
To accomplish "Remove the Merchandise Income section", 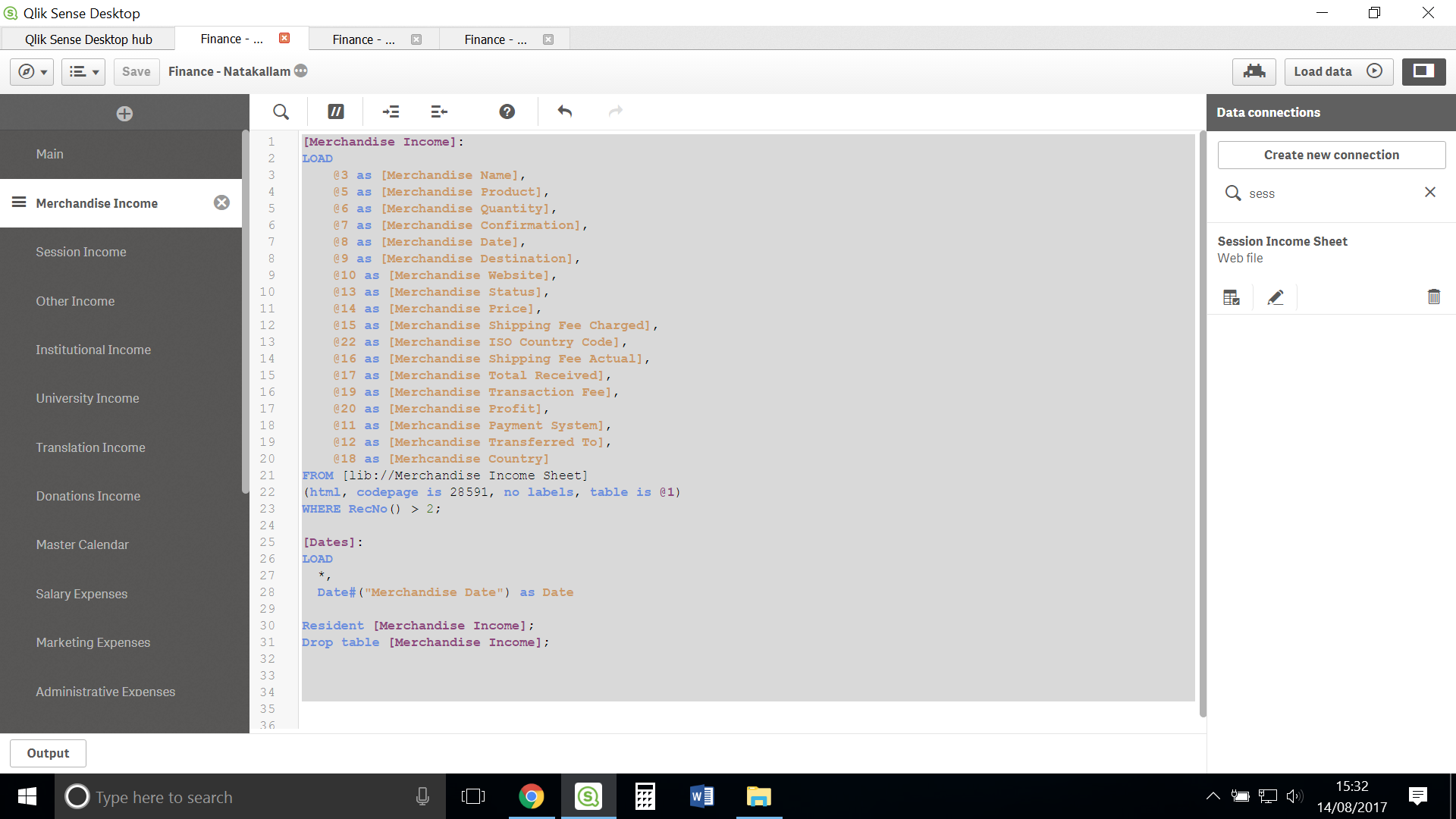I will coord(221,202).
